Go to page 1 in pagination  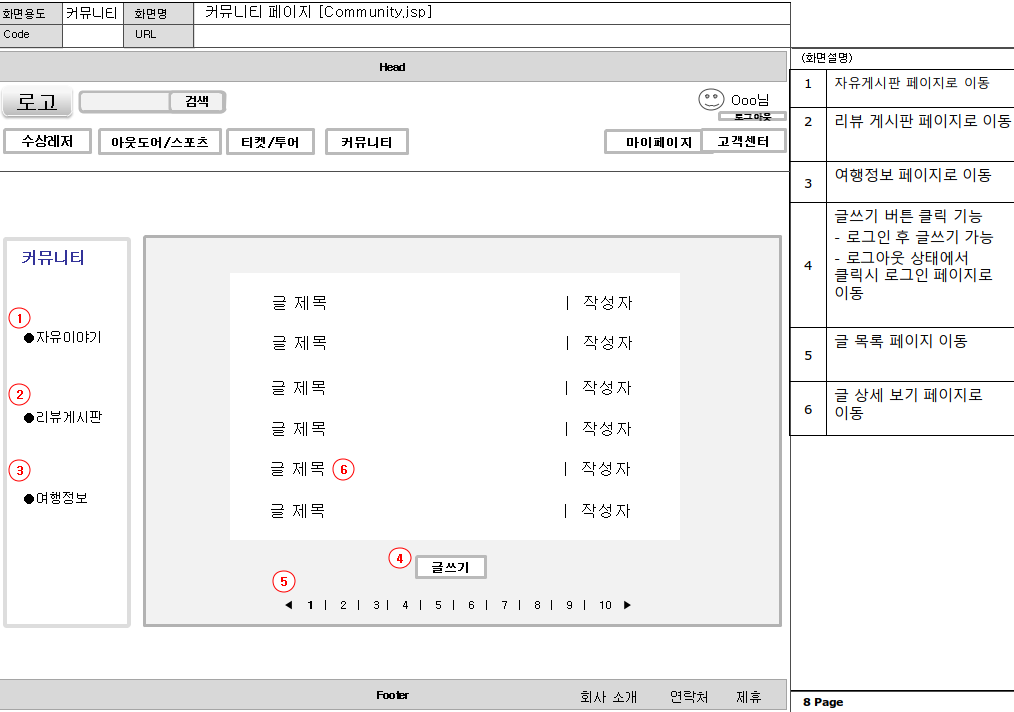tap(310, 605)
